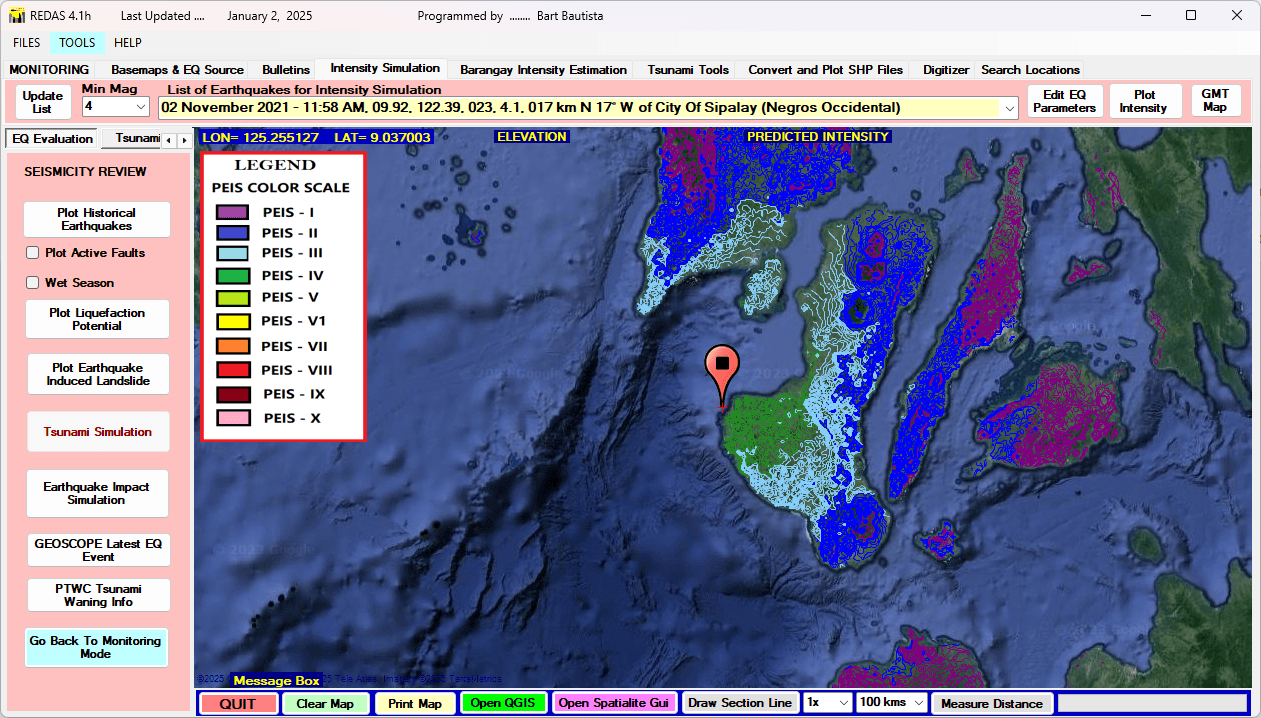Viewport: 1261px width, 718px height.
Task: Click the red QUIT button
Action: click(x=237, y=703)
